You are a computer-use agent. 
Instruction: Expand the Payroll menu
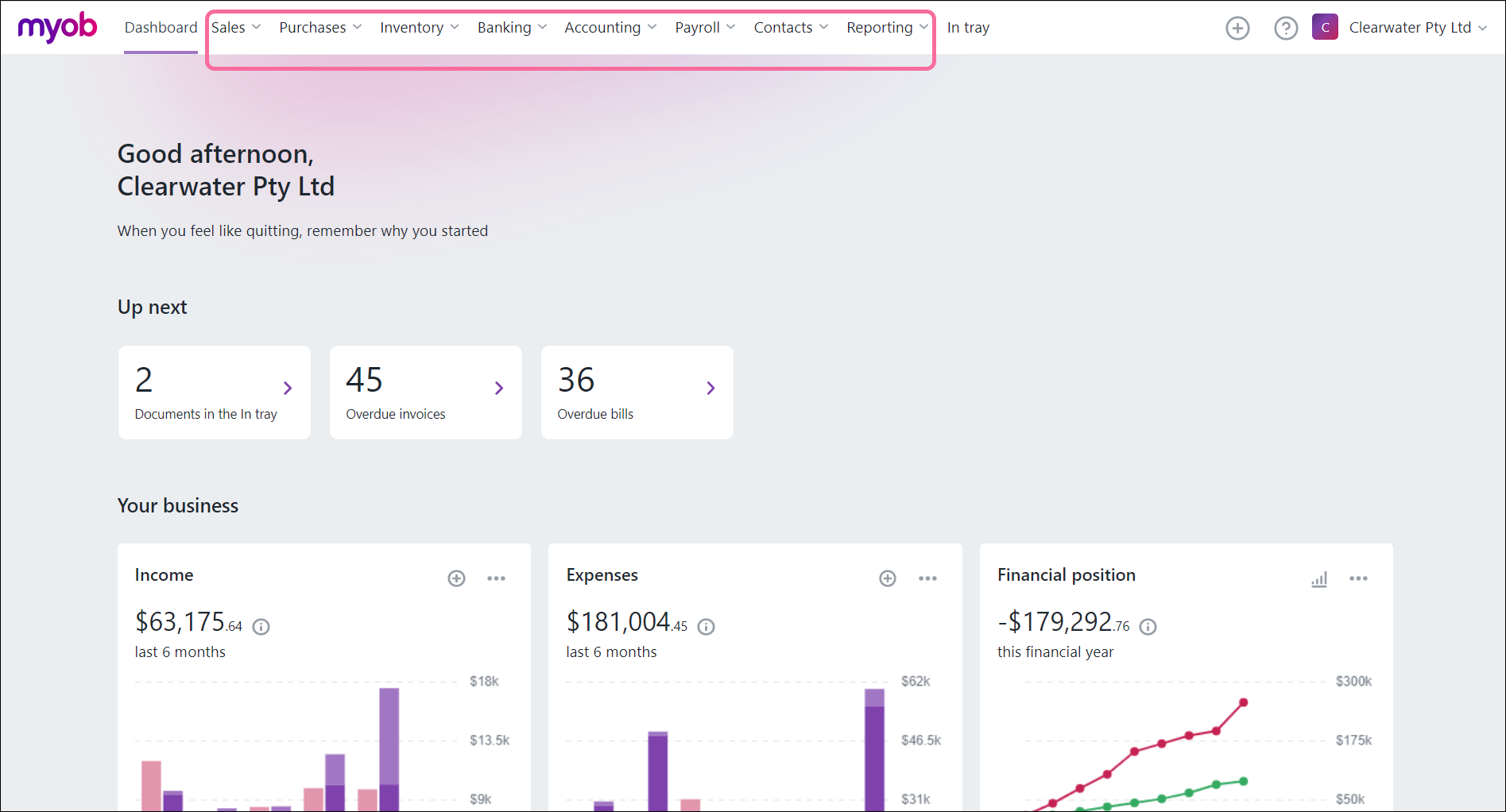point(705,28)
